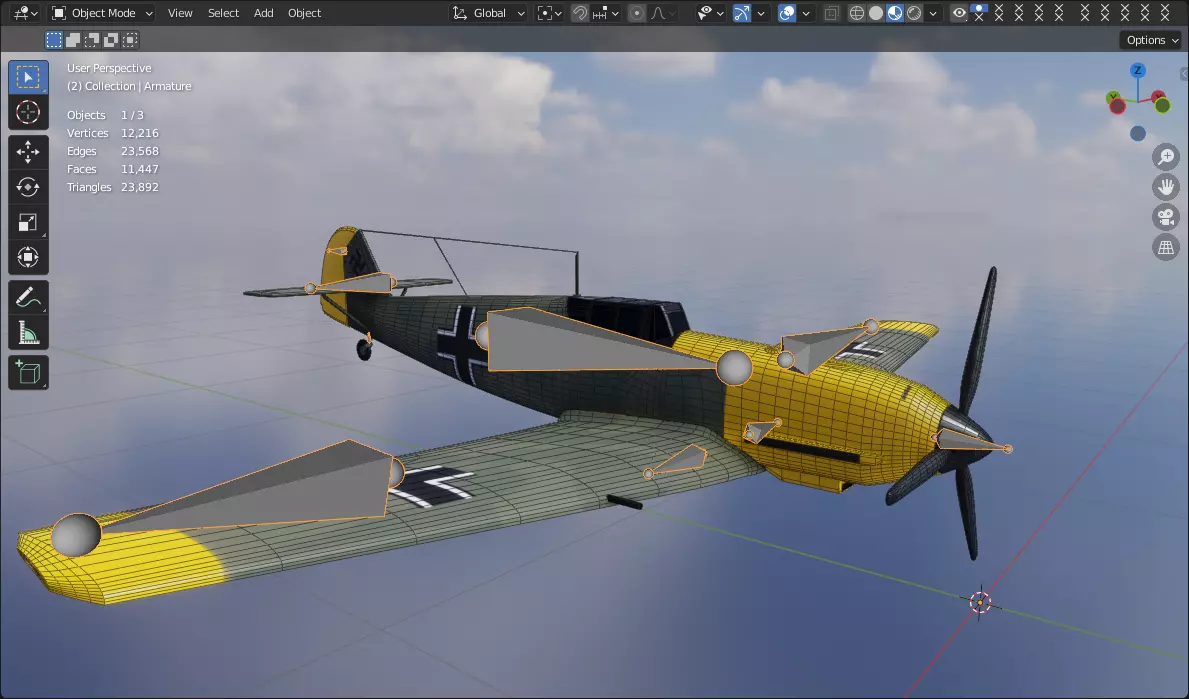This screenshot has height=699, width=1189.
Task: Switch perspective/orthographic with grid icon
Action: point(1165,248)
